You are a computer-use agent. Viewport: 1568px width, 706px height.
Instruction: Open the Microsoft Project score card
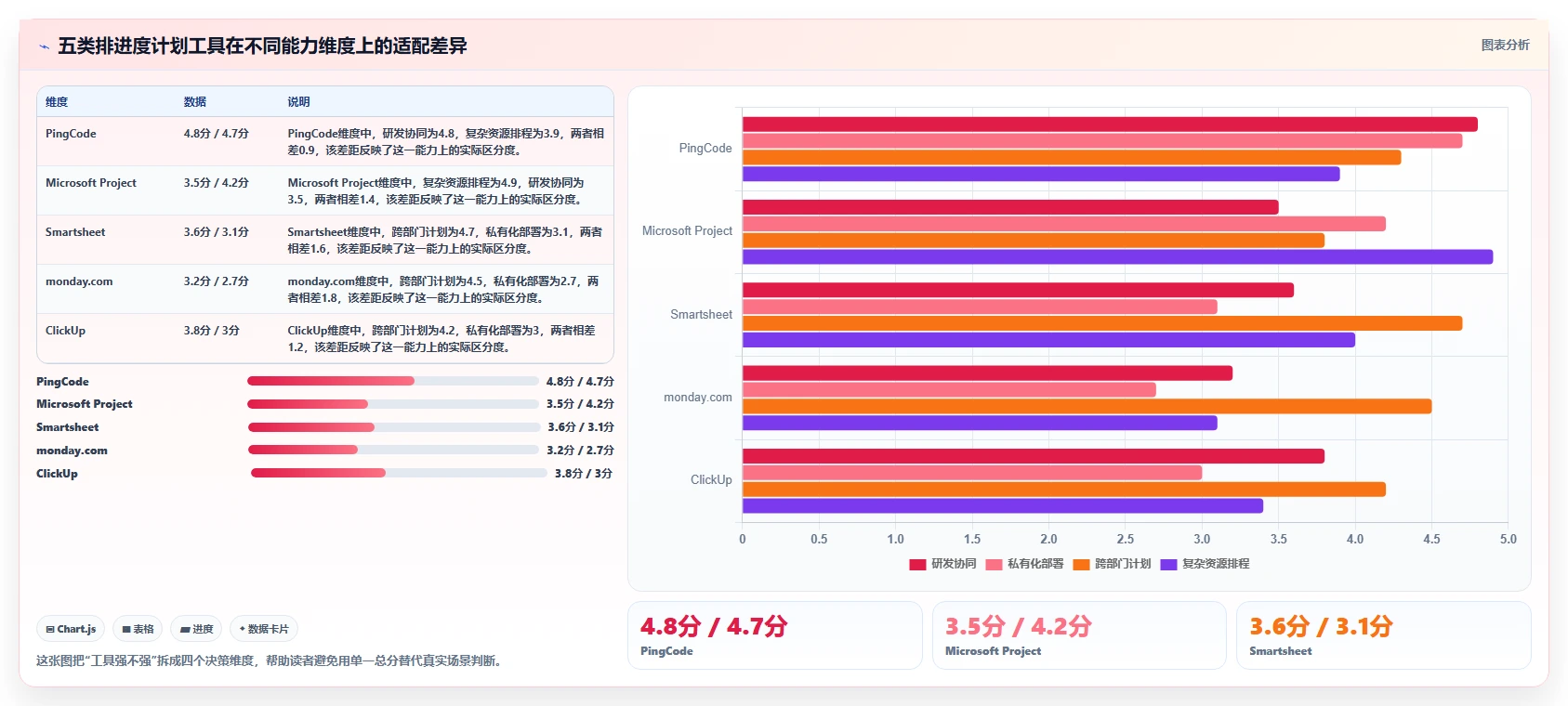pyautogui.click(x=1079, y=635)
